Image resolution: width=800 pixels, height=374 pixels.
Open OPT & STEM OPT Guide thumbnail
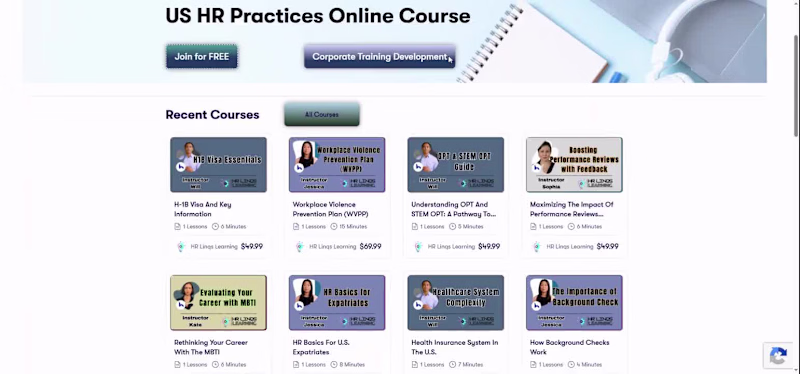[456, 164]
